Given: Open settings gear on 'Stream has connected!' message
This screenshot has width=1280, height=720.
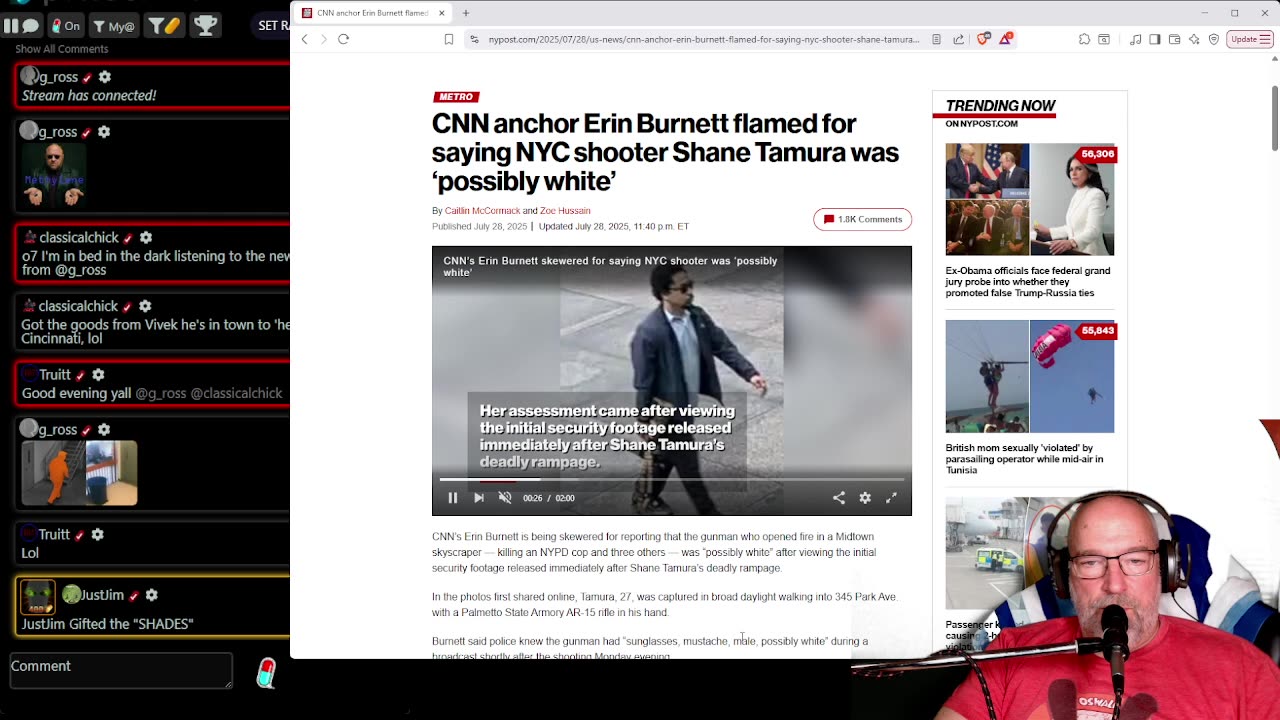Looking at the screenshot, I should click(x=105, y=77).
